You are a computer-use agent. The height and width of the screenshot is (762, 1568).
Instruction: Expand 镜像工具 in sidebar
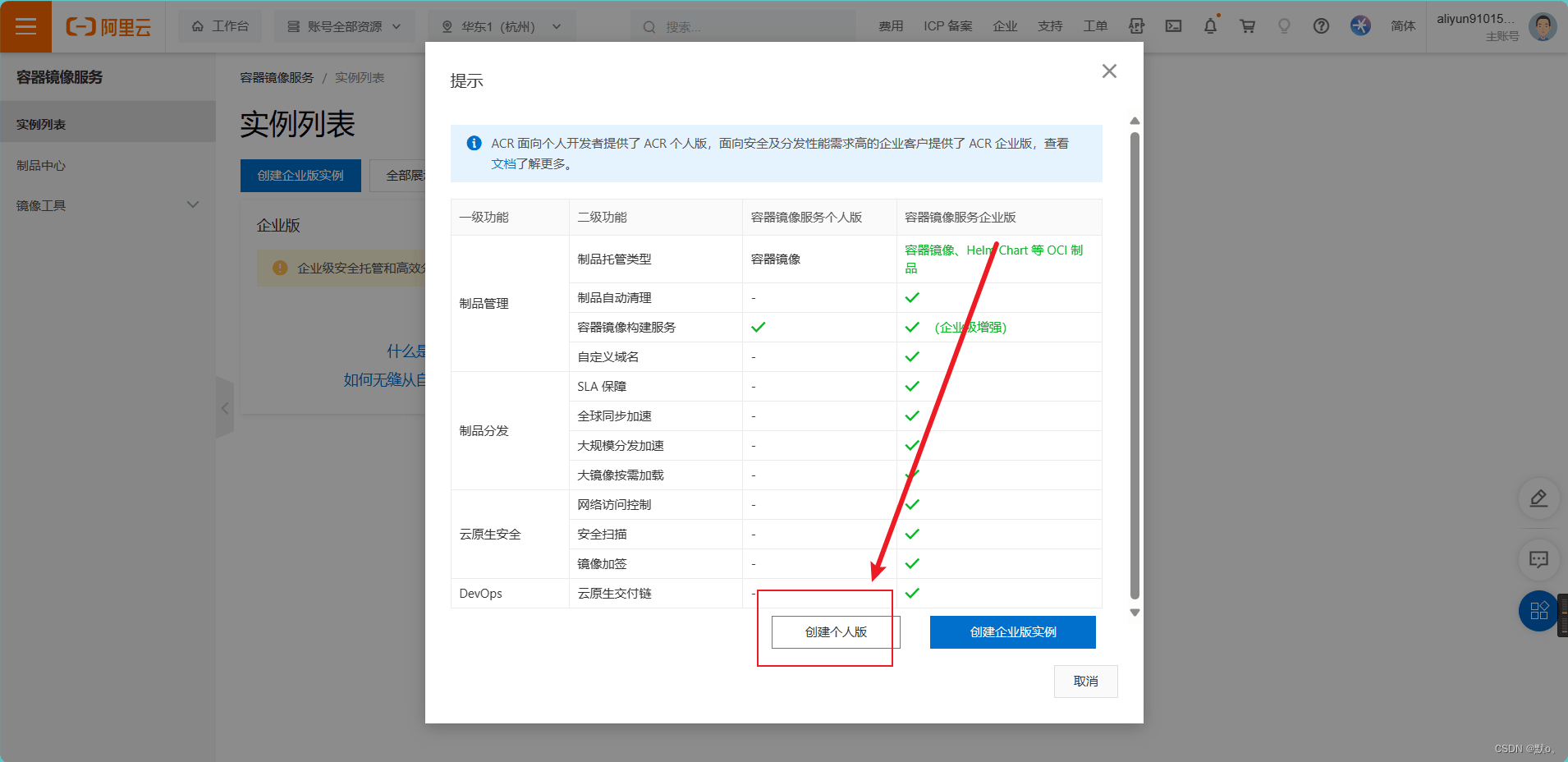[108, 205]
